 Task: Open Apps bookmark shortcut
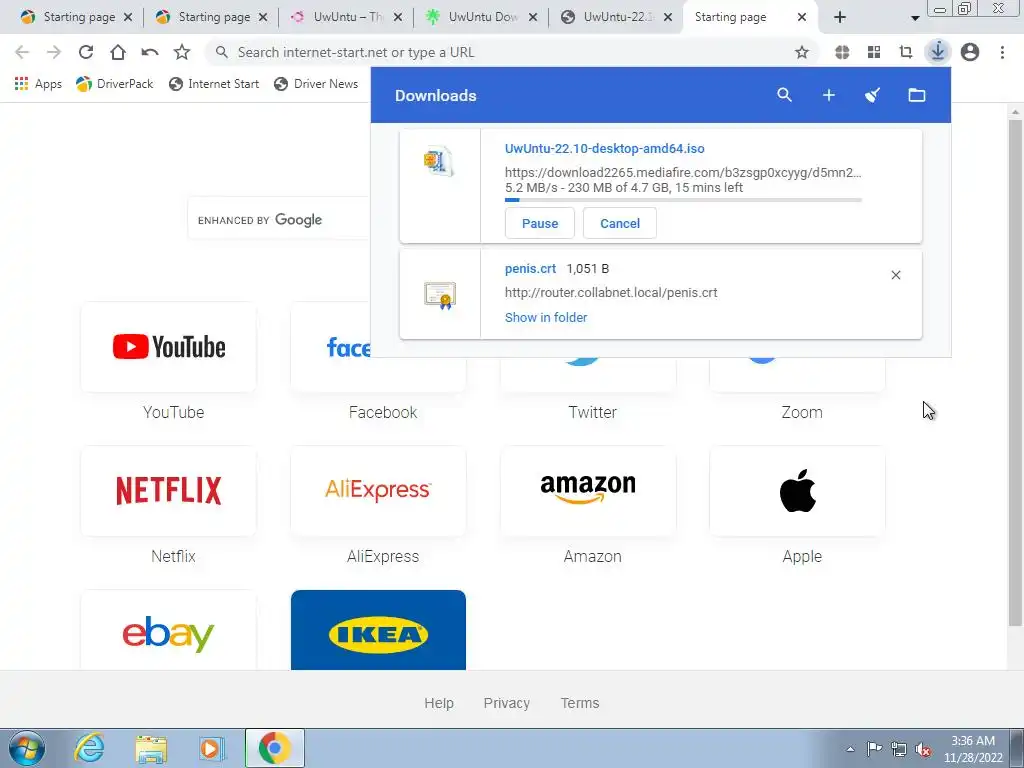click(38, 84)
